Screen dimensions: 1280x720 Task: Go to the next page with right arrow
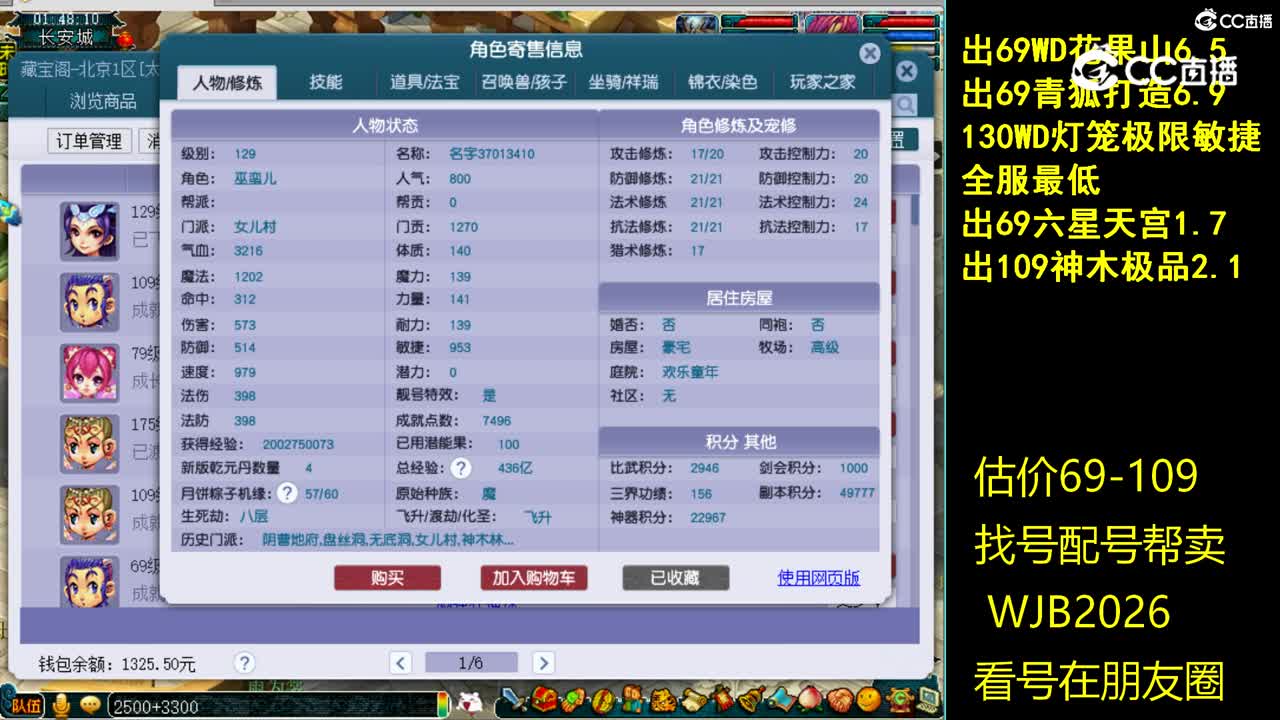click(543, 662)
